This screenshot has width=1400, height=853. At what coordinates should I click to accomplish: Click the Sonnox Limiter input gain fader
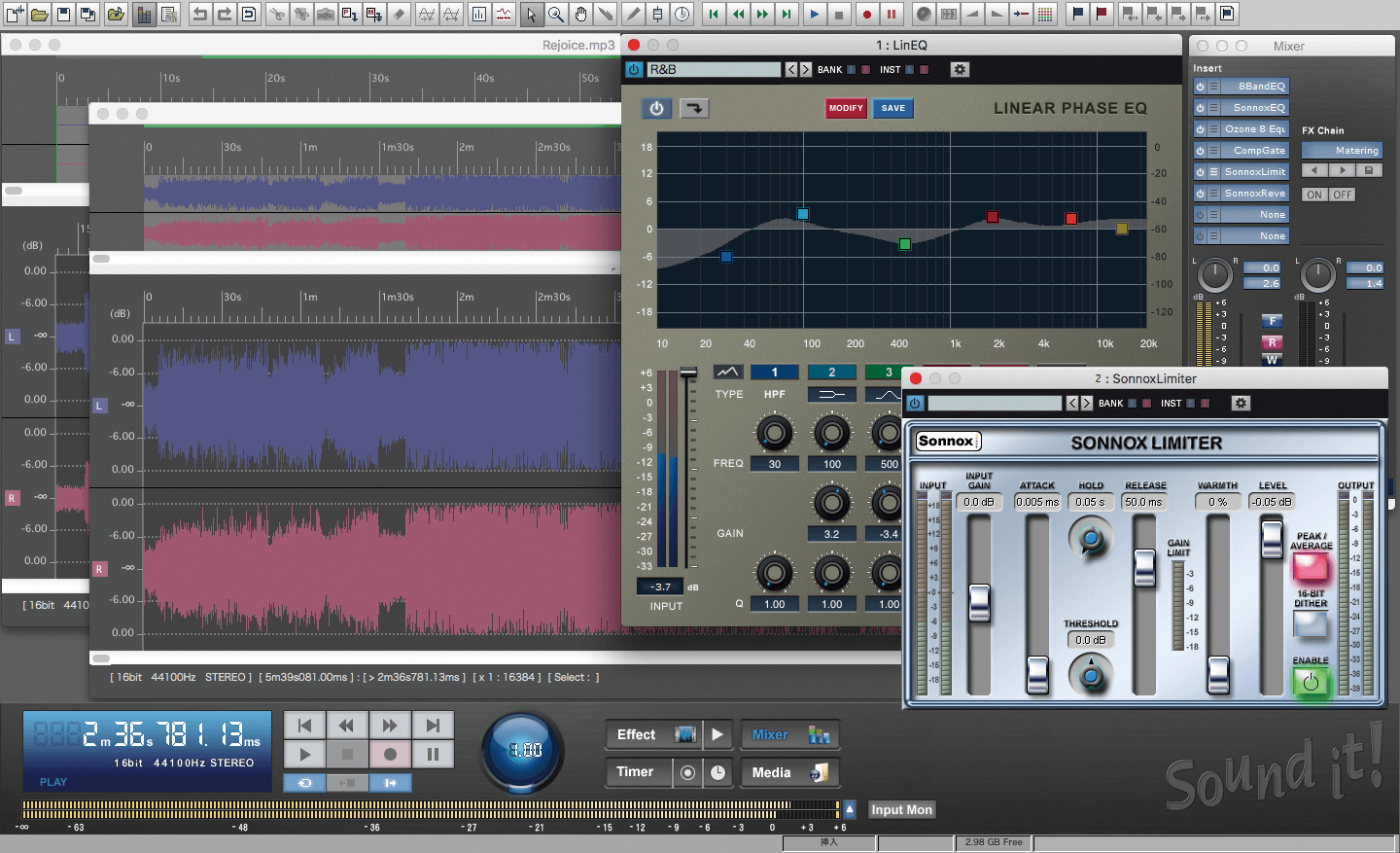pyautogui.click(x=979, y=603)
